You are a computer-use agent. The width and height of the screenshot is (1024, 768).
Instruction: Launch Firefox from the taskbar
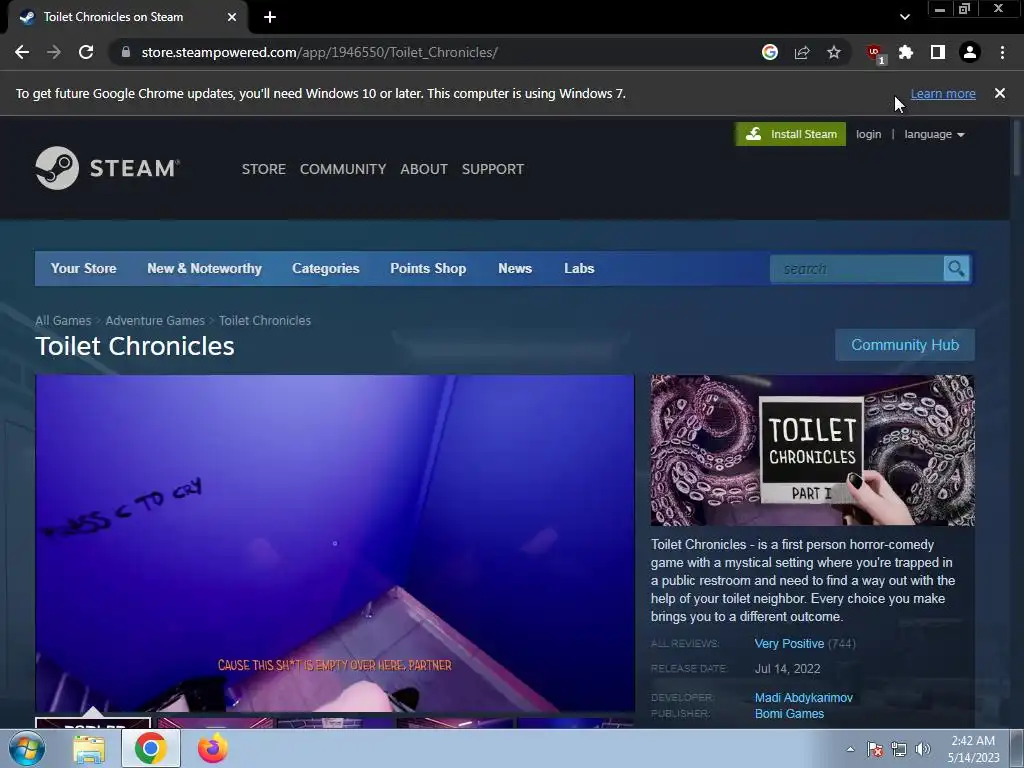(x=213, y=748)
